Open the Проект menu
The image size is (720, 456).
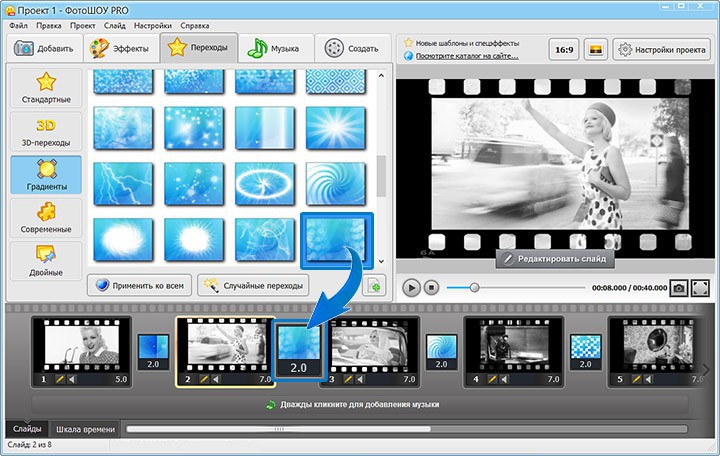[x=83, y=26]
